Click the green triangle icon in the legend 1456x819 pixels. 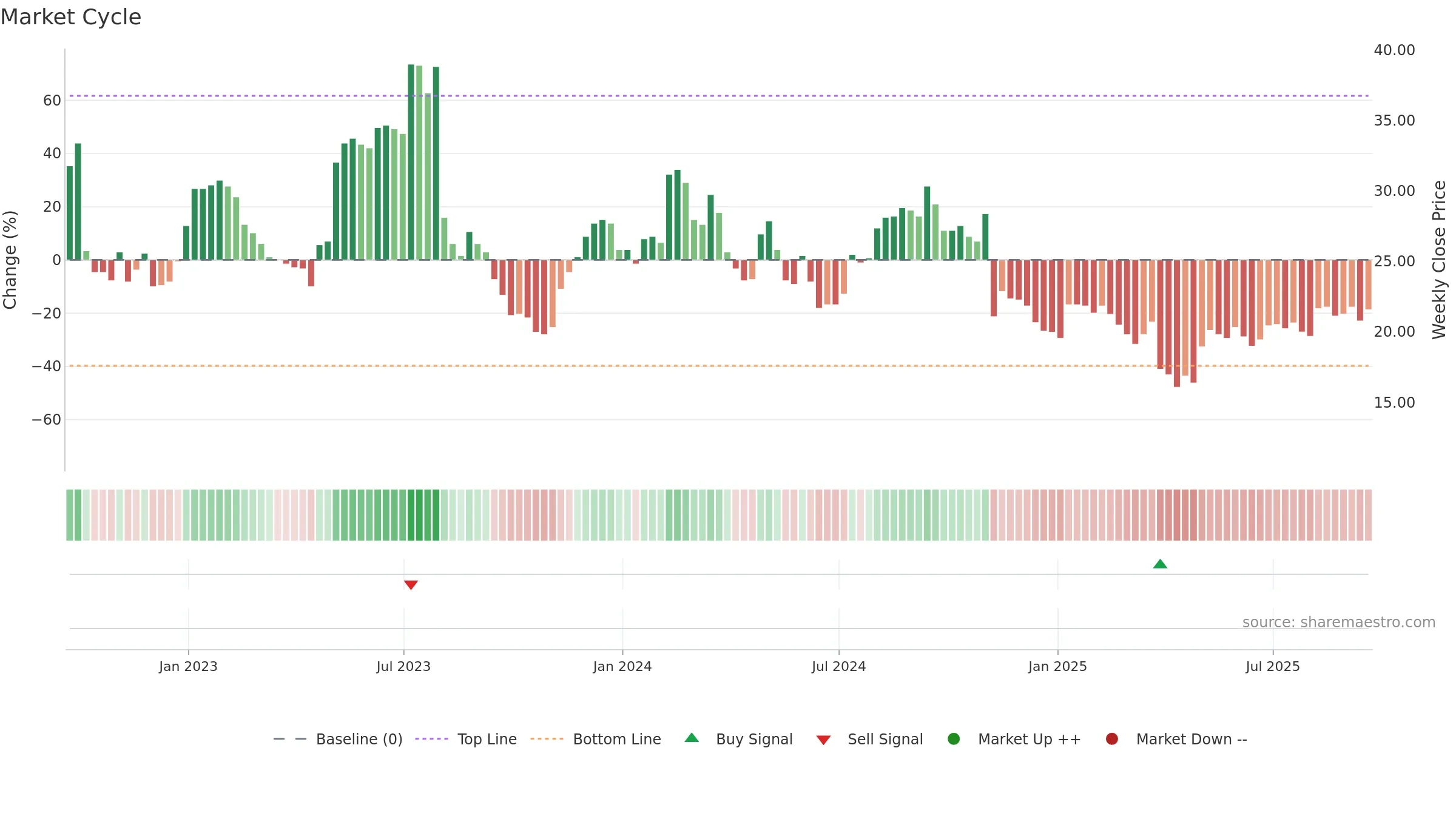[692, 738]
